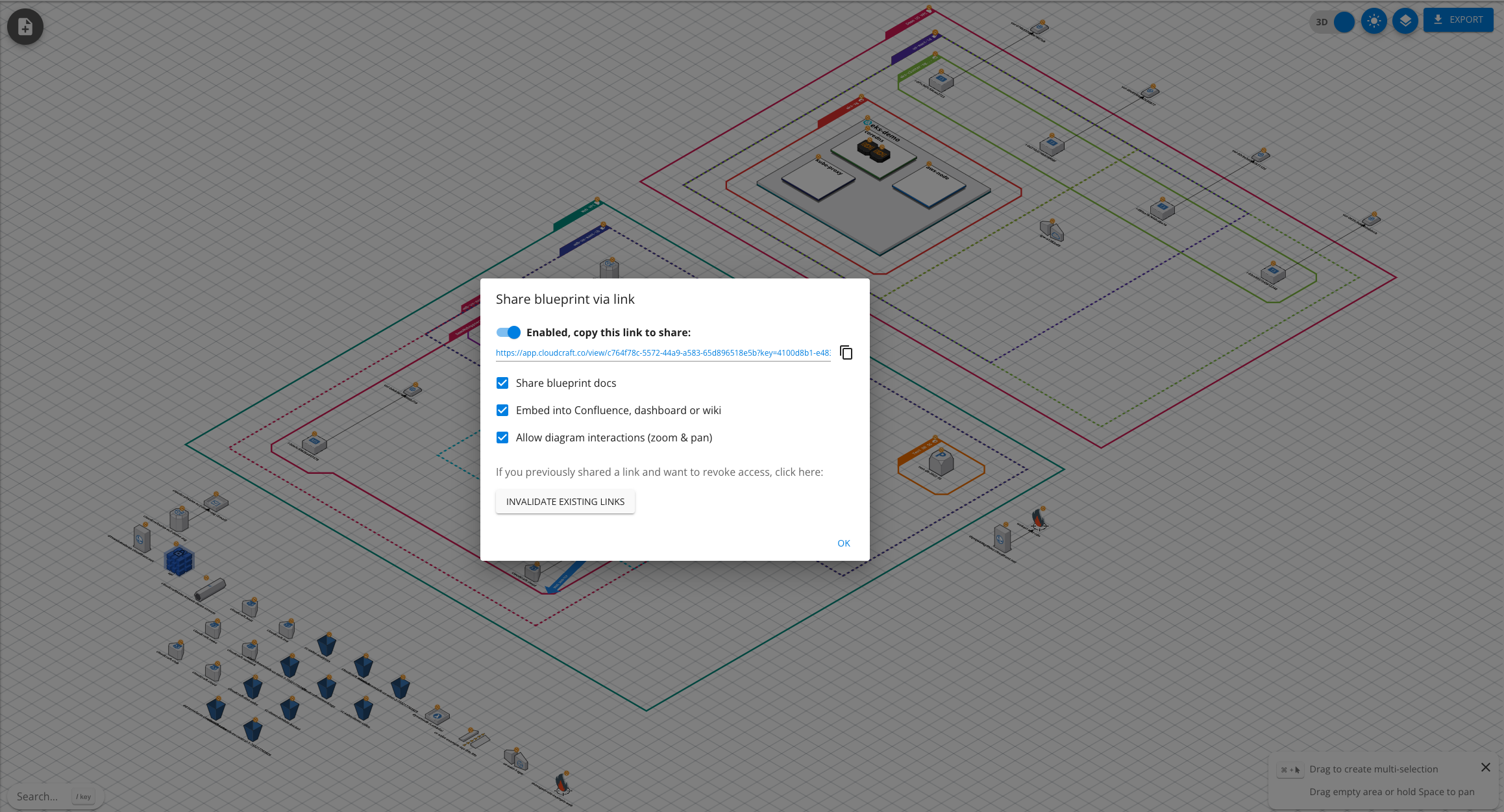Image resolution: width=1504 pixels, height=812 pixels.
Task: Select the orange-bordered P node
Action: pos(941,462)
